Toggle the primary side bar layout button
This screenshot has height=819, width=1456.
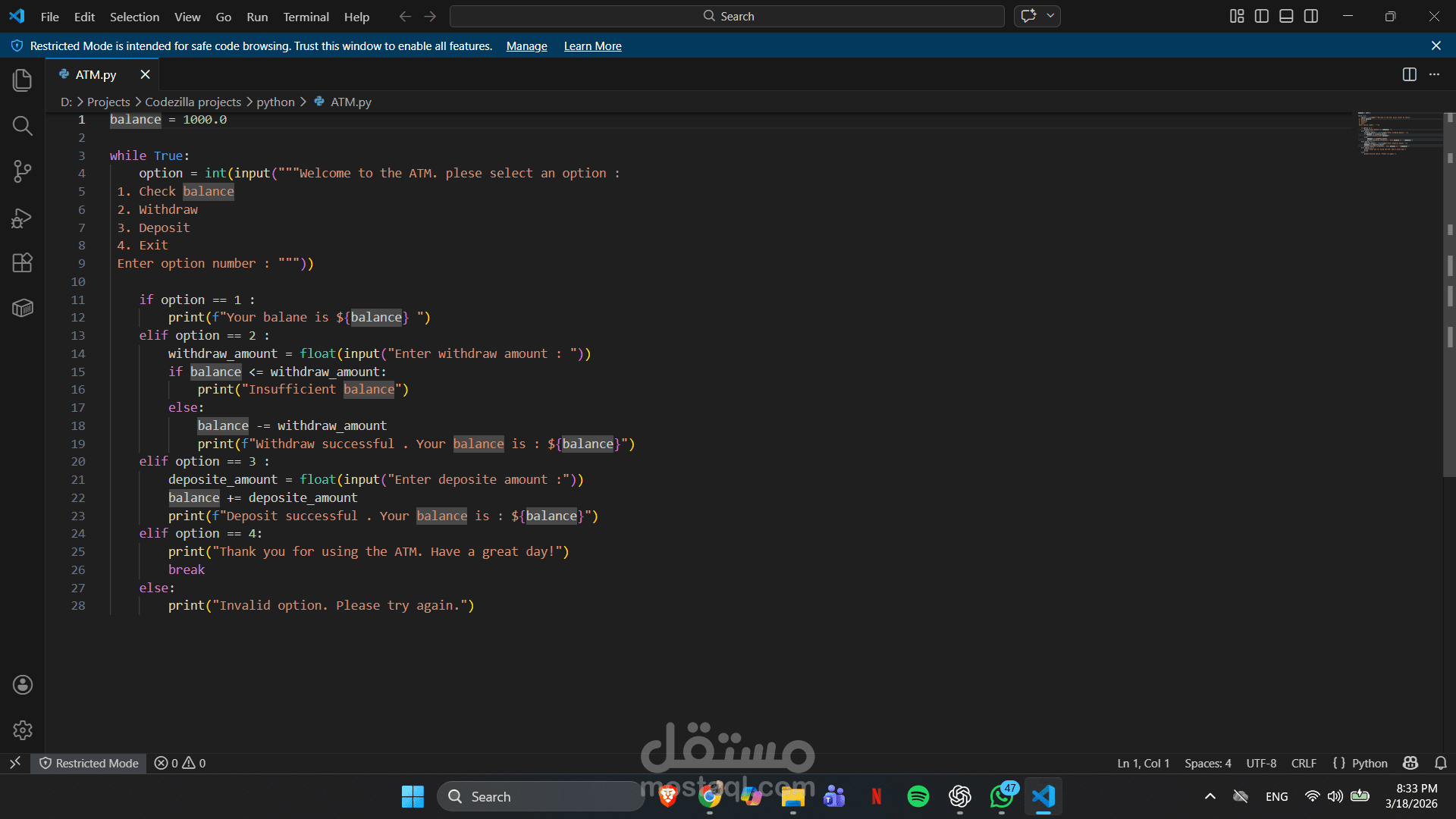[1262, 16]
